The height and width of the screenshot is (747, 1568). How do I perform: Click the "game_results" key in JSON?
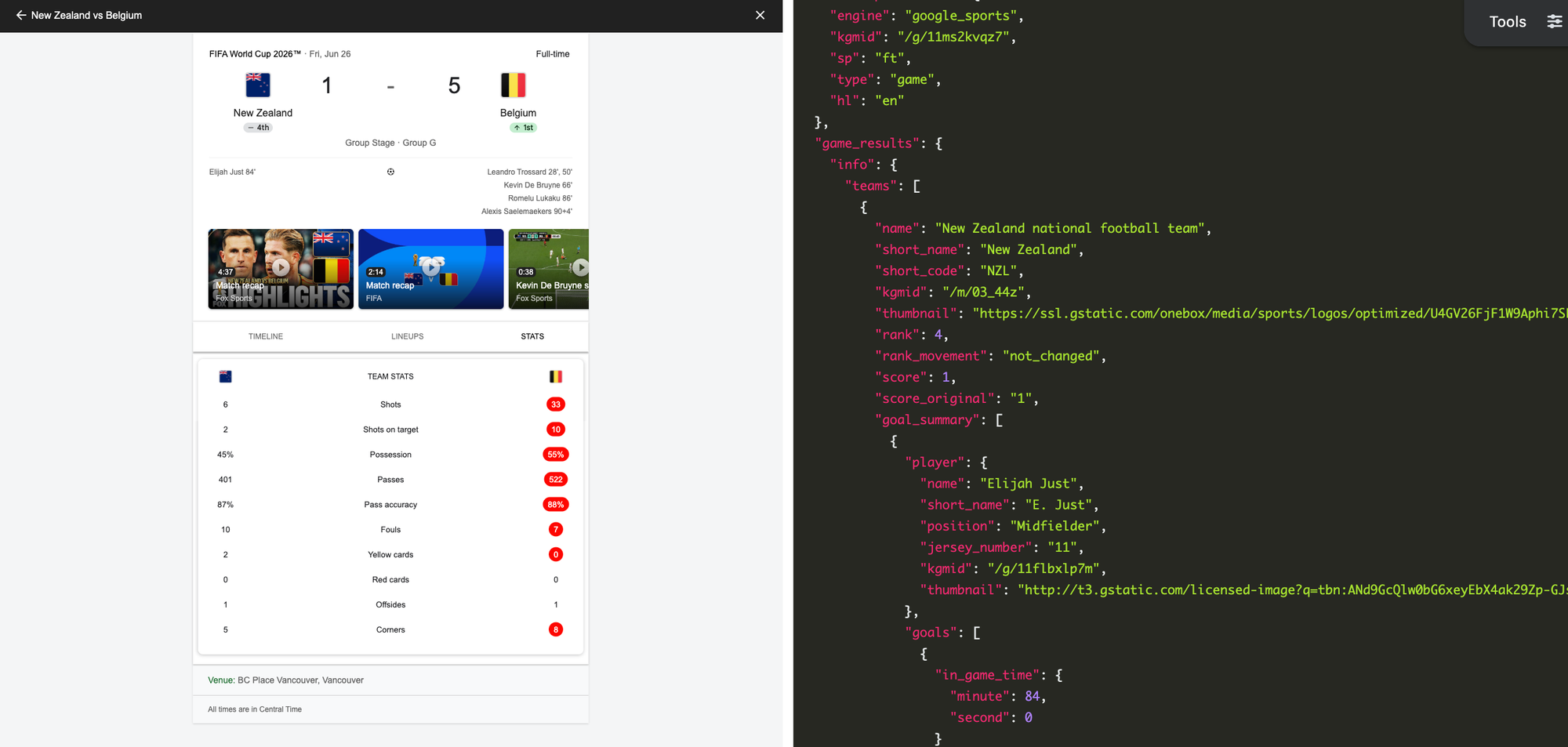pos(868,143)
